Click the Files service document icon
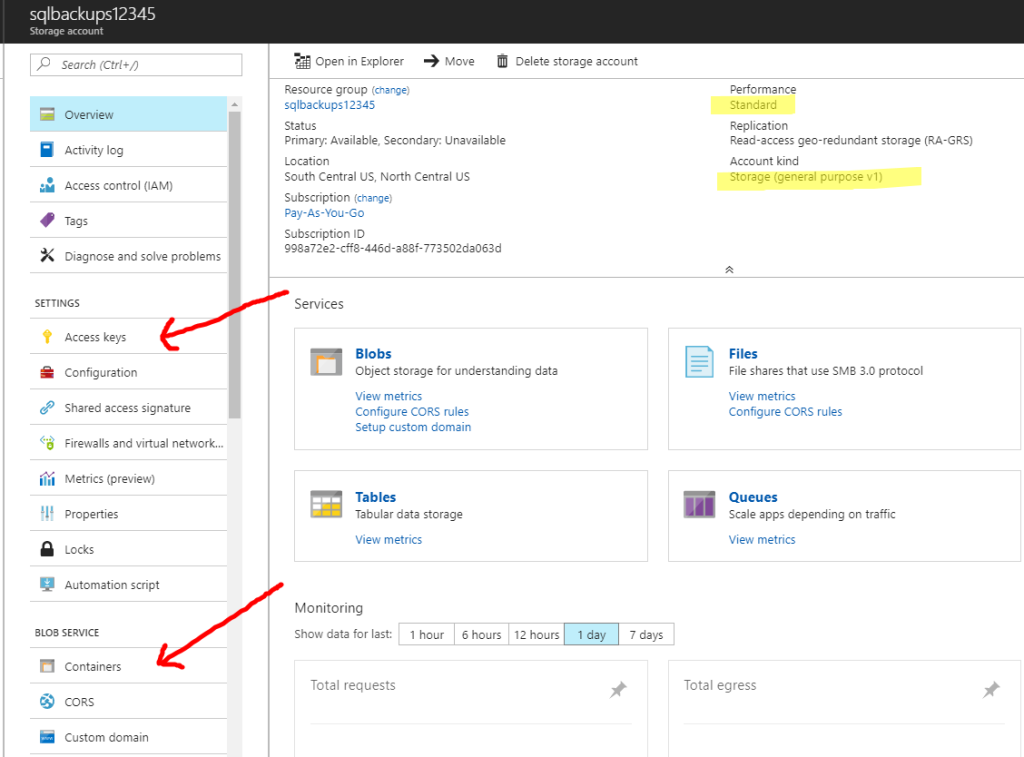This screenshot has height=757, width=1024. point(699,362)
